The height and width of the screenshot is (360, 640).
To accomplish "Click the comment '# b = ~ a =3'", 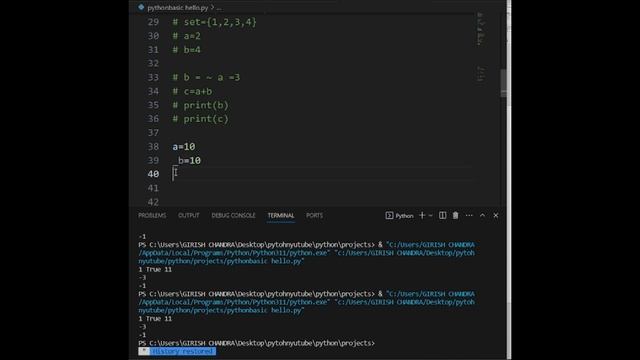I will click(206, 78).
